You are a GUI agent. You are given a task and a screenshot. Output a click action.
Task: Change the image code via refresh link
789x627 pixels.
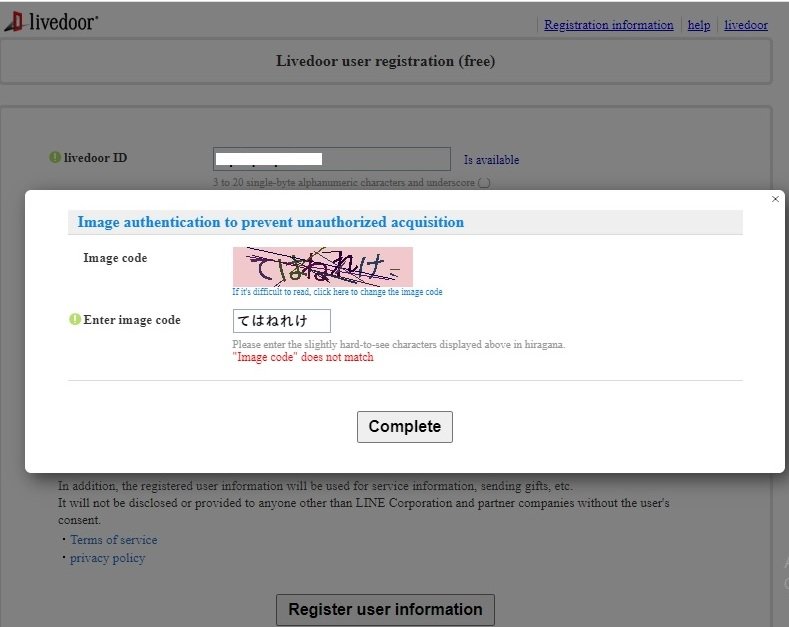coord(337,292)
